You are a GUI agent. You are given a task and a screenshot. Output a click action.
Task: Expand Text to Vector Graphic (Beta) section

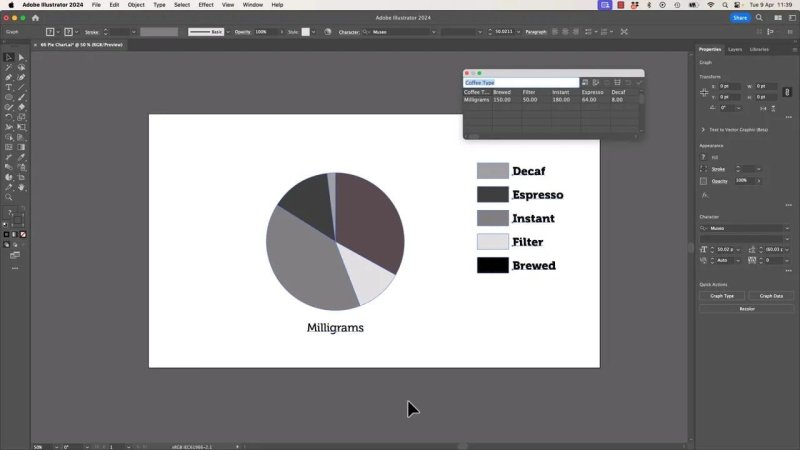click(x=703, y=130)
